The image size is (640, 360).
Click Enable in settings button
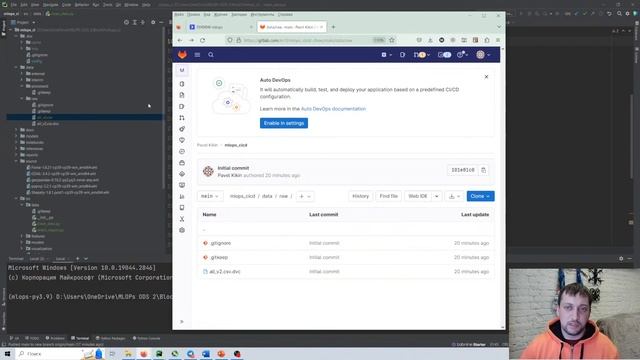pyautogui.click(x=284, y=123)
